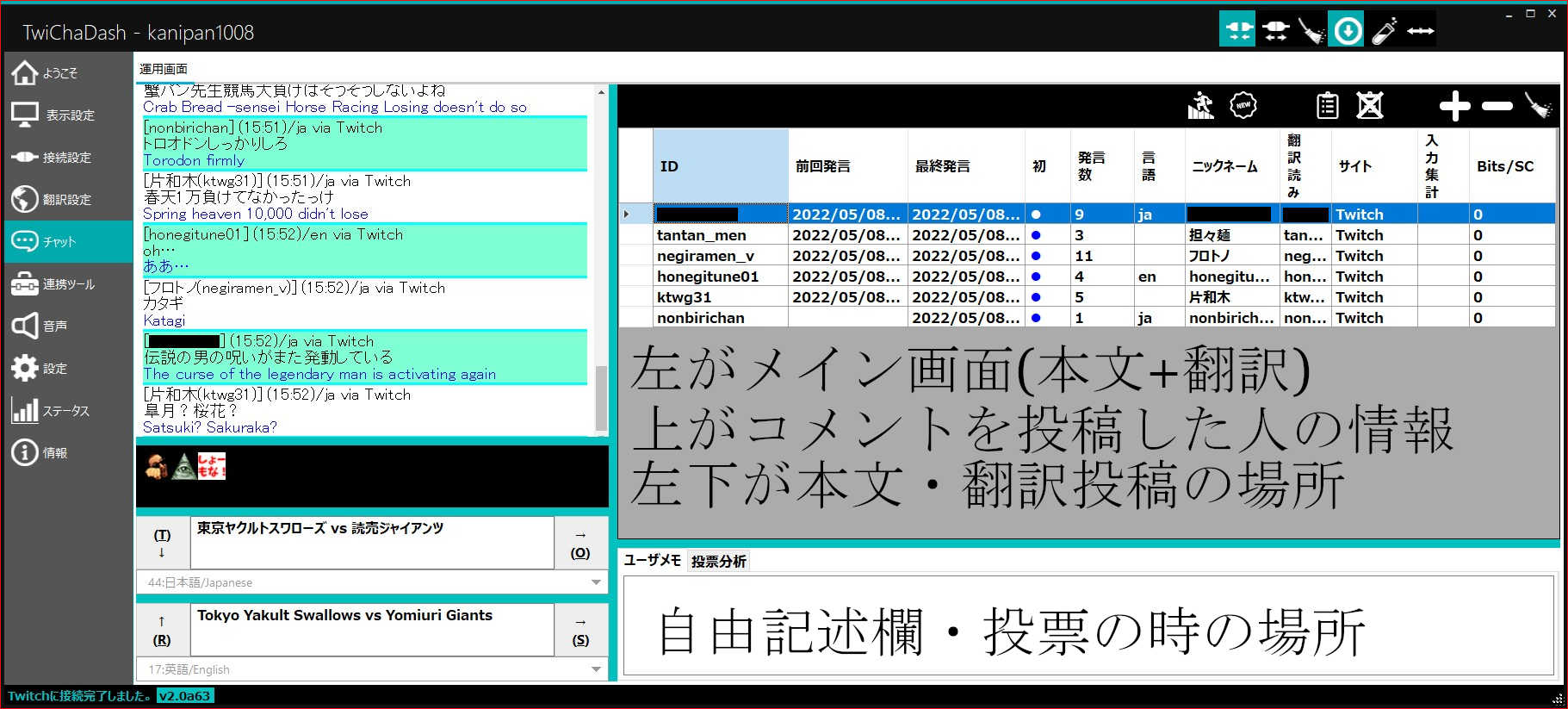Select the チャット chat menu item

click(x=67, y=241)
